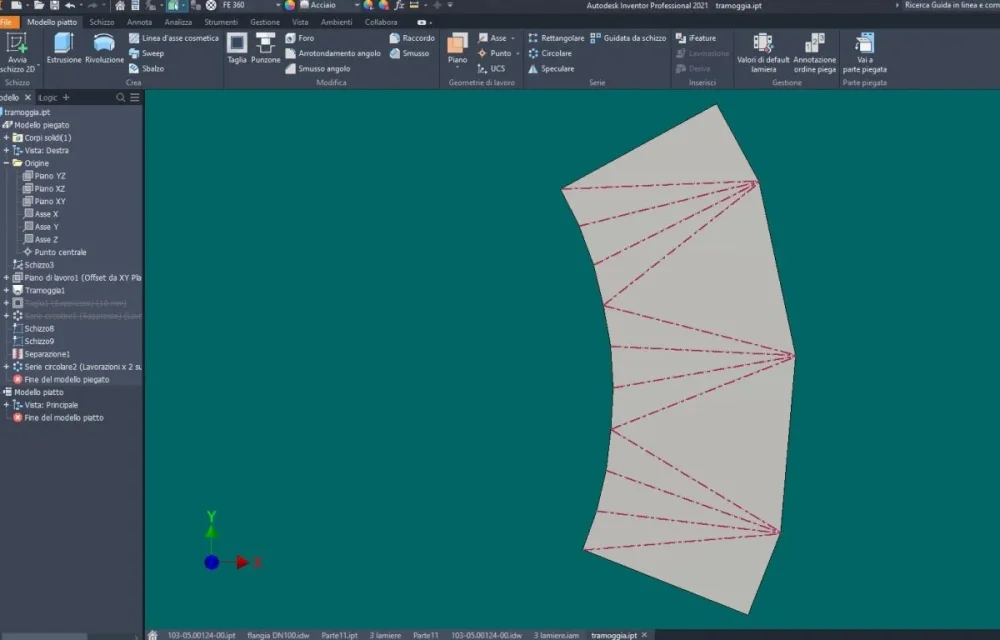Click the Ricerca Guida search field
Screen dimensions: 1000x640
click(x=950, y=5)
